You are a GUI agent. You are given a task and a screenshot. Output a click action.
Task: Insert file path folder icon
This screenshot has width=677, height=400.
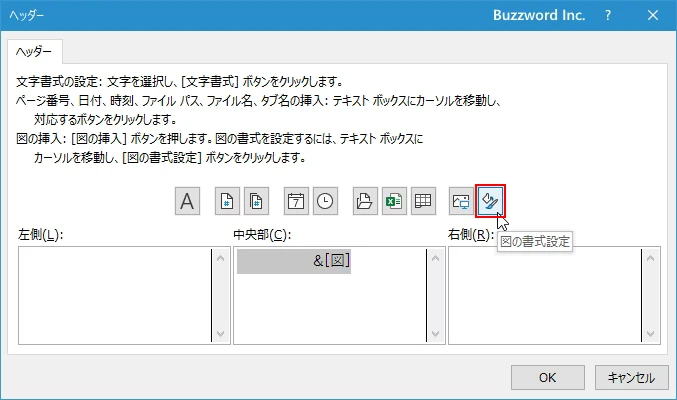coord(365,201)
